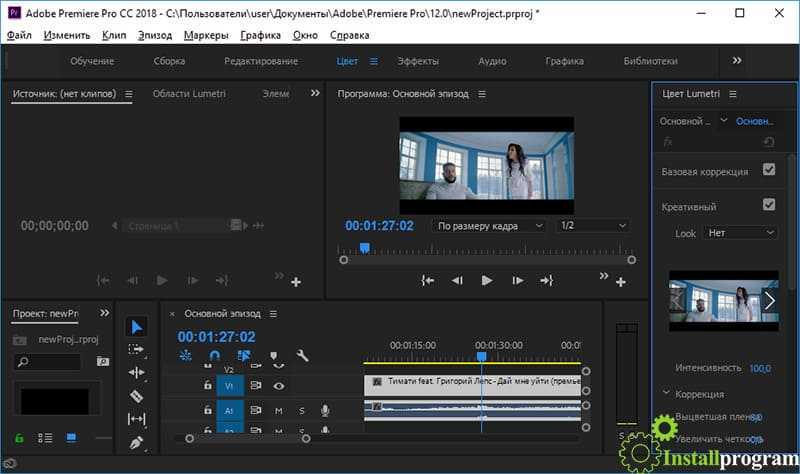Play the Source monitor clip
Image resolution: width=800 pixels, height=474 pixels.
coord(162,281)
